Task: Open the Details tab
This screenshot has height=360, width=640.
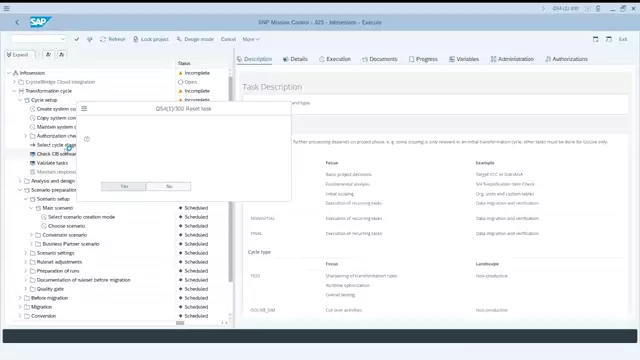Action: [x=295, y=59]
